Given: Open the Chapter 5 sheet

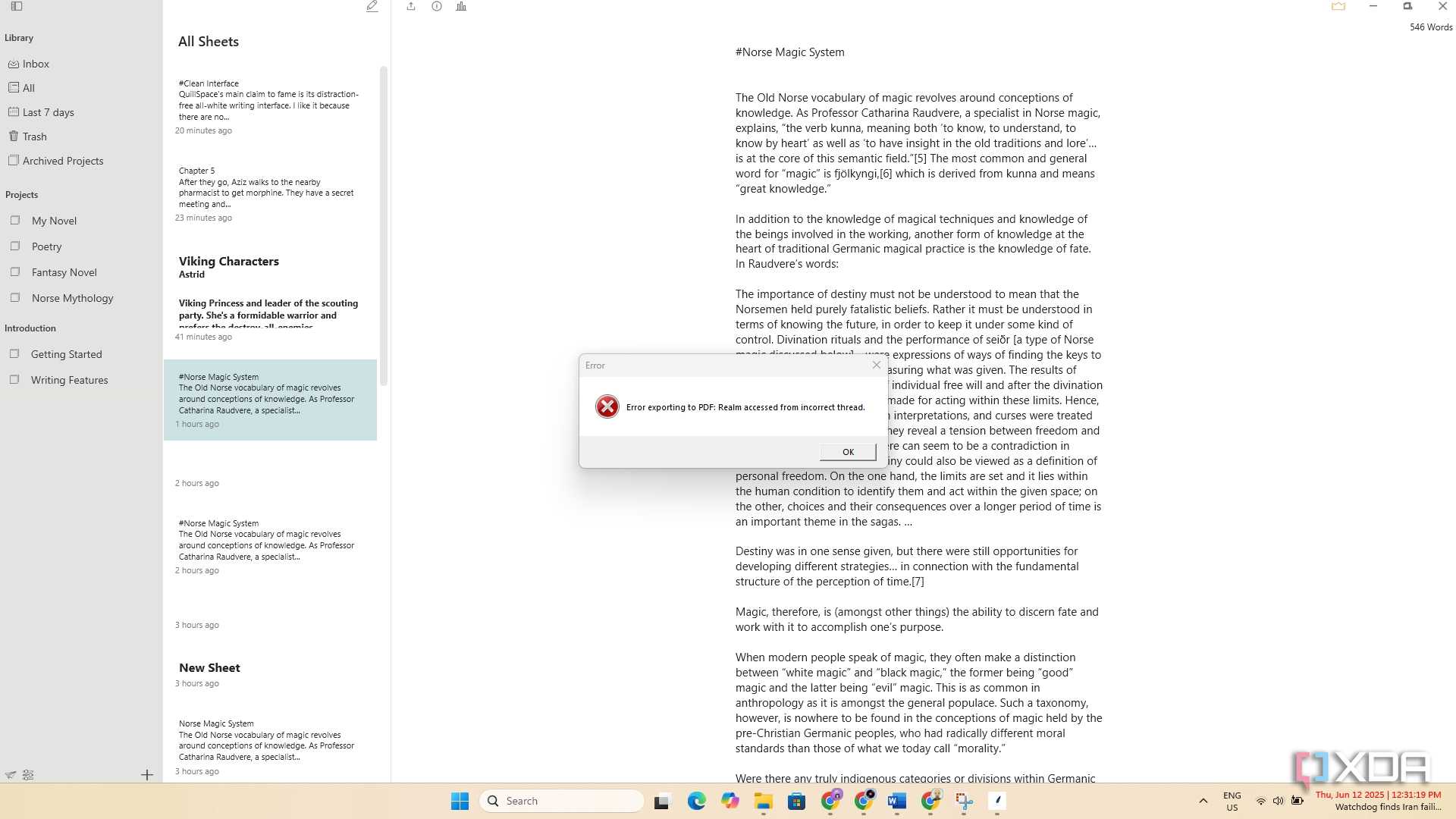Looking at the screenshot, I should [x=270, y=193].
